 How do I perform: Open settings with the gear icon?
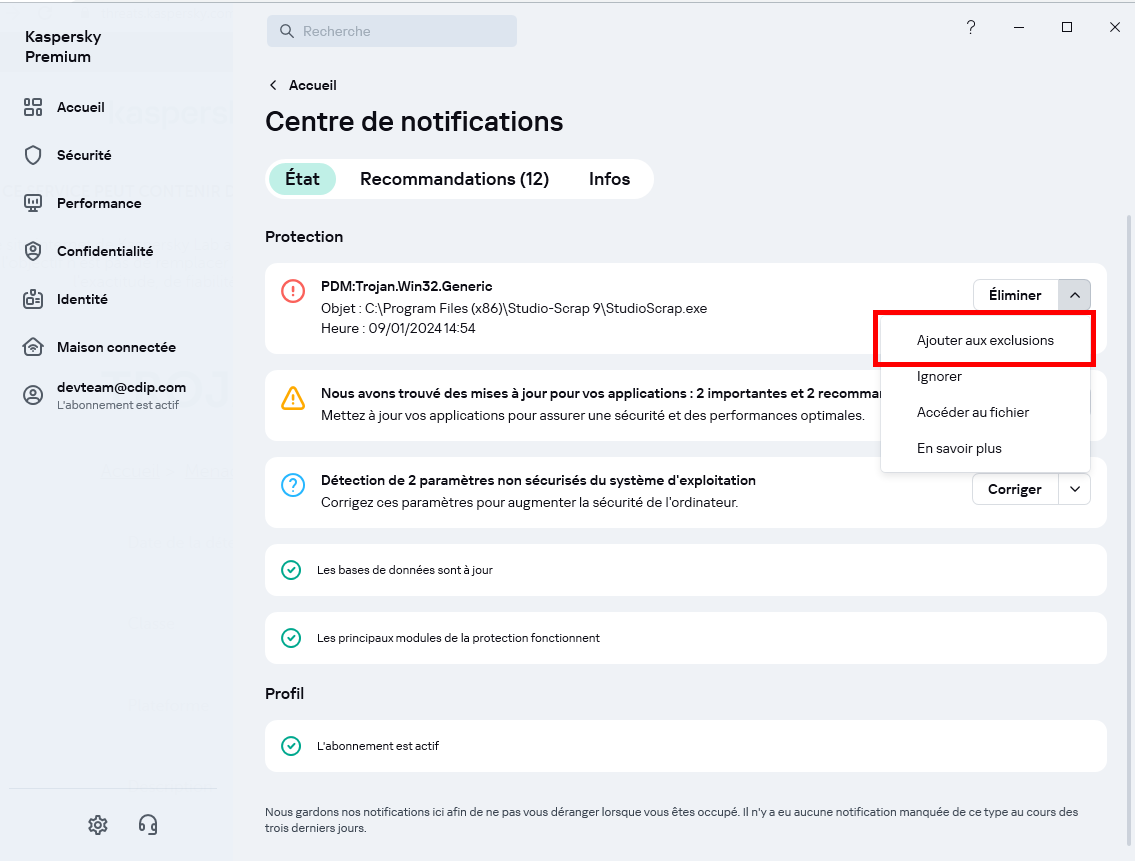click(x=98, y=825)
